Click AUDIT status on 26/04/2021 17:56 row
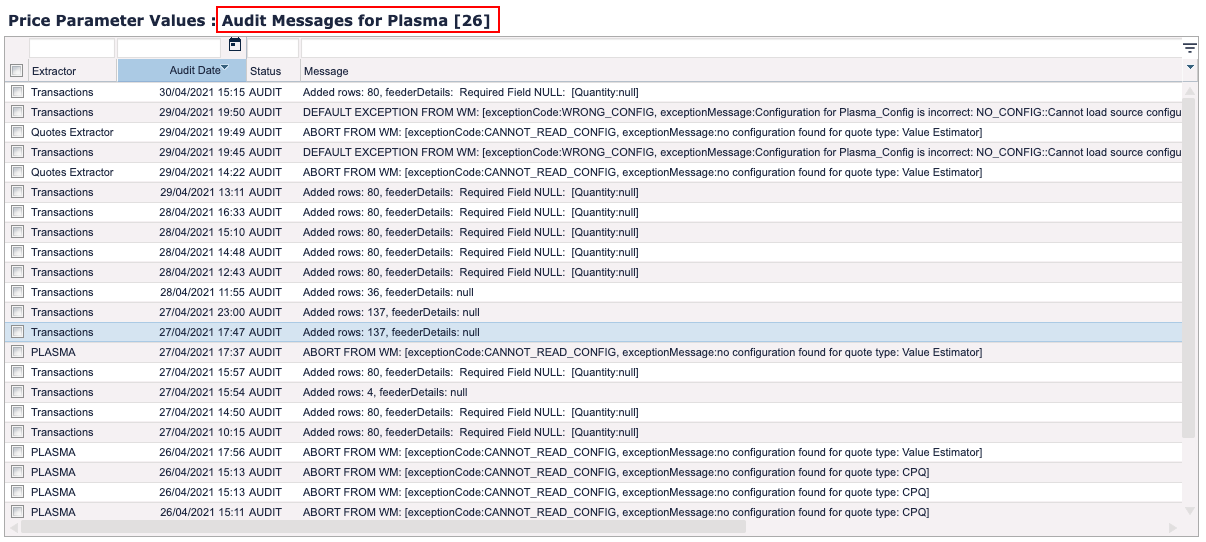 point(265,452)
